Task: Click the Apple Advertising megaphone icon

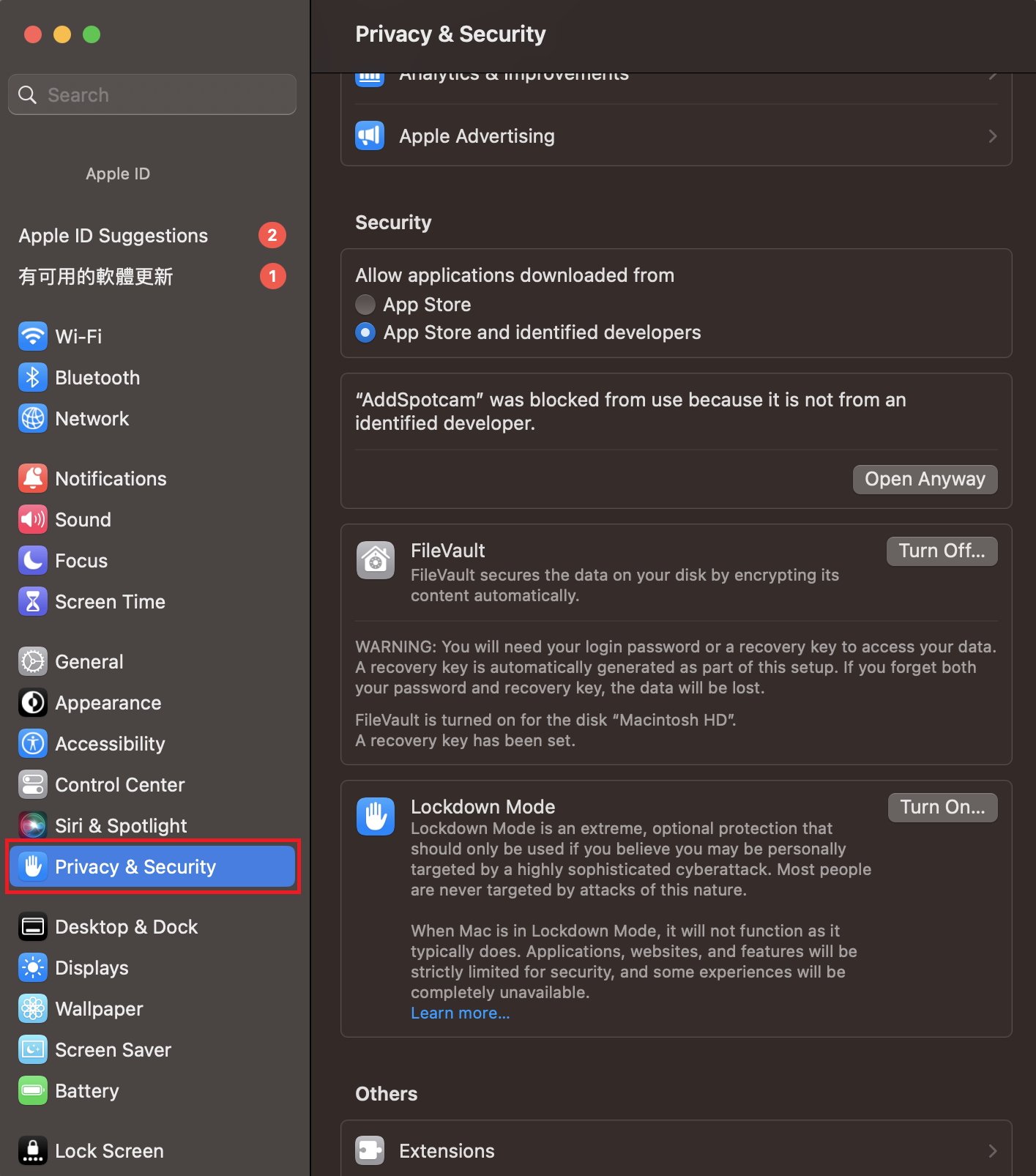Action: [370, 136]
